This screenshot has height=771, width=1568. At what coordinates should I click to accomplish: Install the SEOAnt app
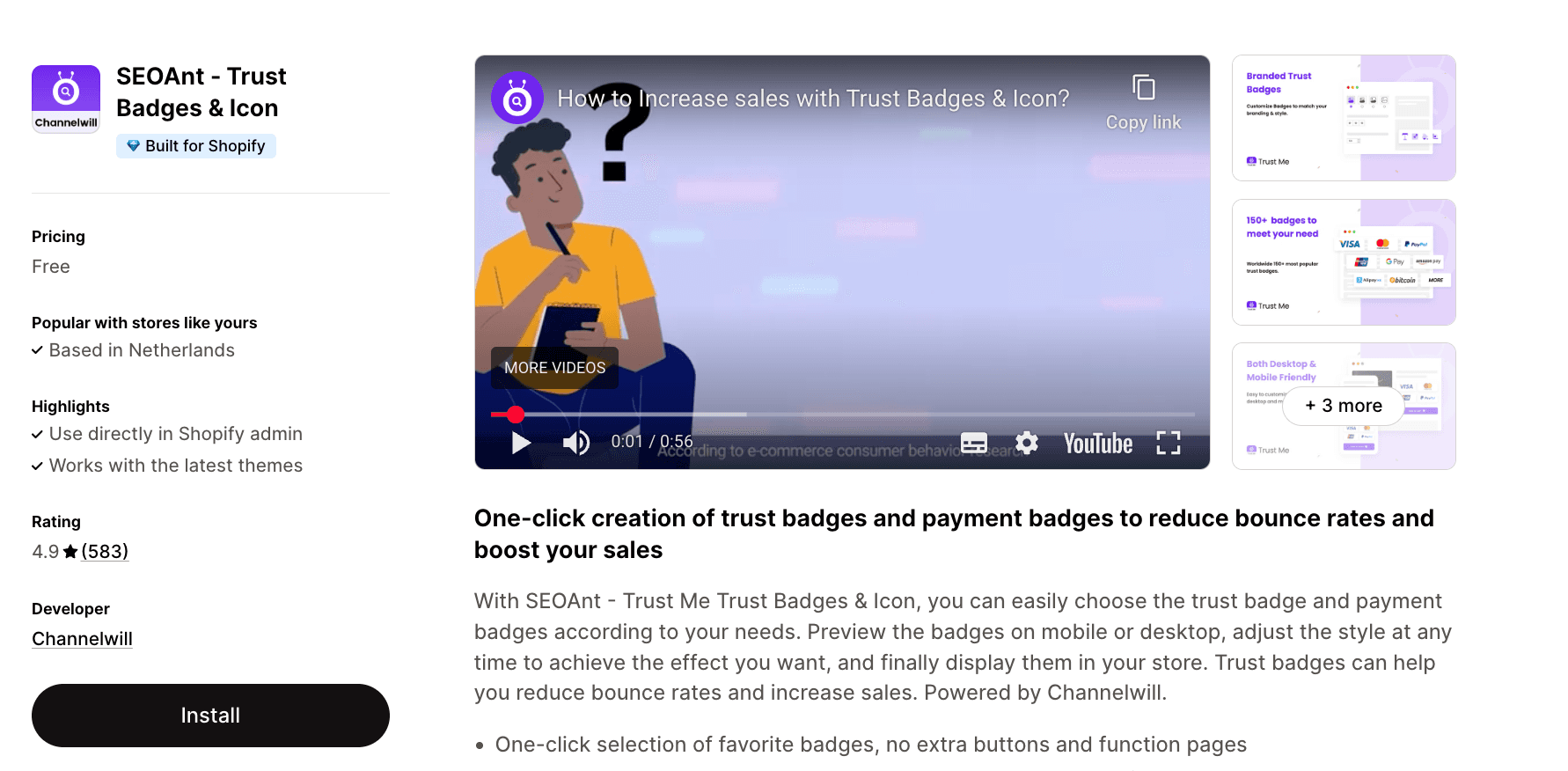(x=210, y=715)
